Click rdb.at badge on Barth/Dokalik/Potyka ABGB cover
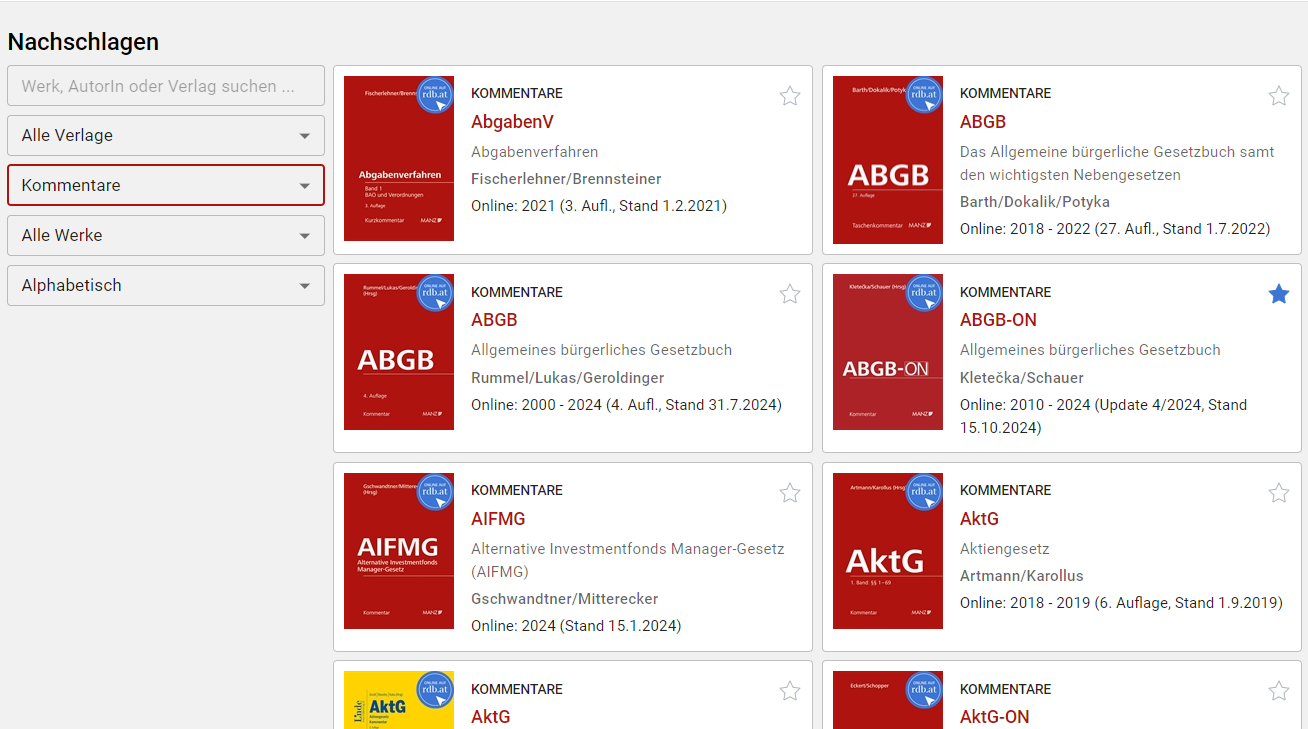 point(924,94)
